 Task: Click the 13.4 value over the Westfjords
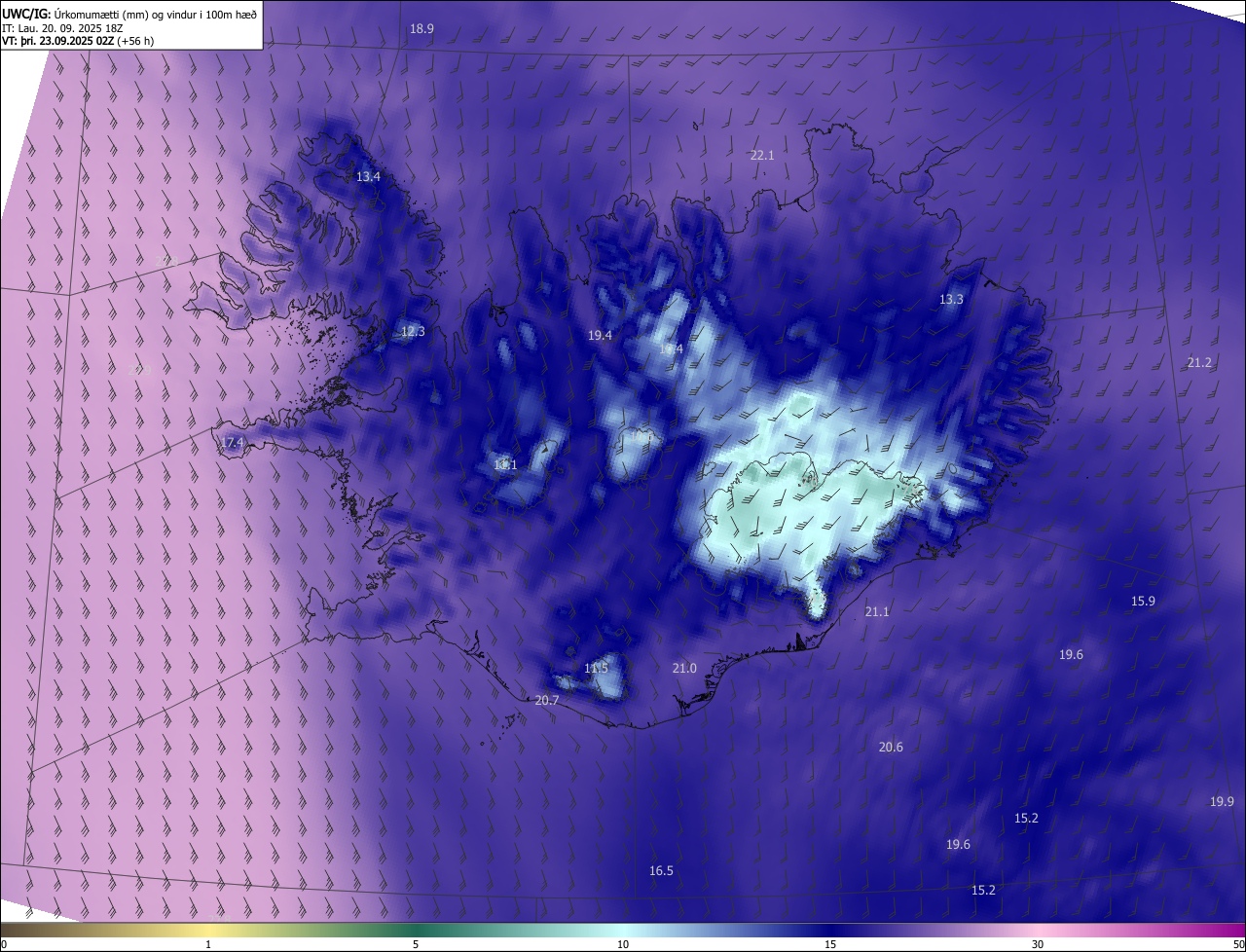click(368, 177)
